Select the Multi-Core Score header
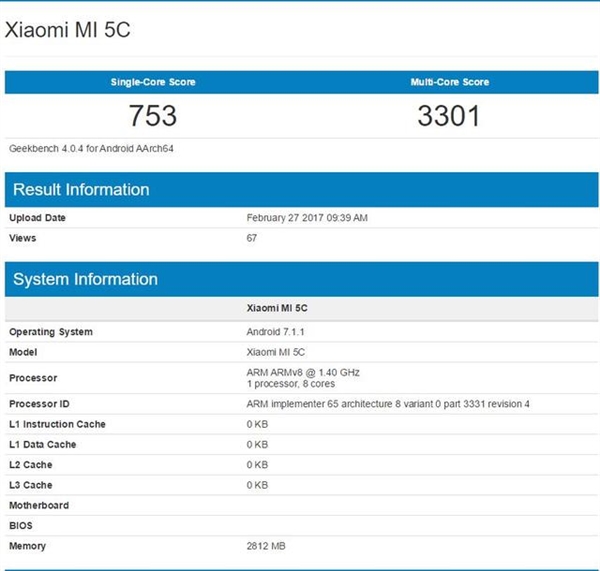 [x=449, y=82]
